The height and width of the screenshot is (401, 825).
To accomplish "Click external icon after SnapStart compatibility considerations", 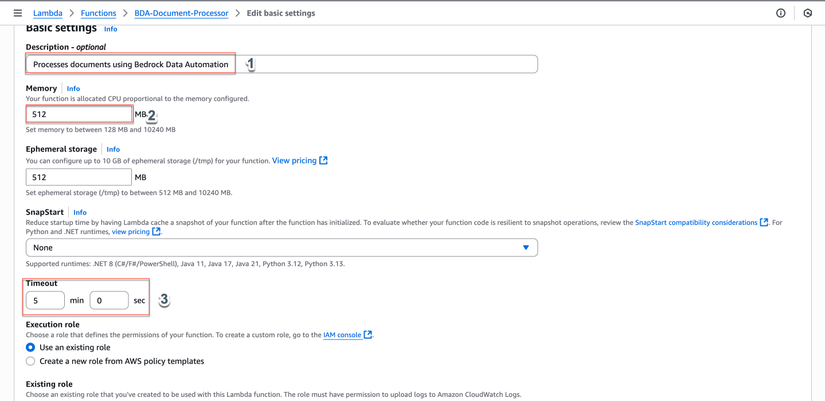I will [x=764, y=222].
